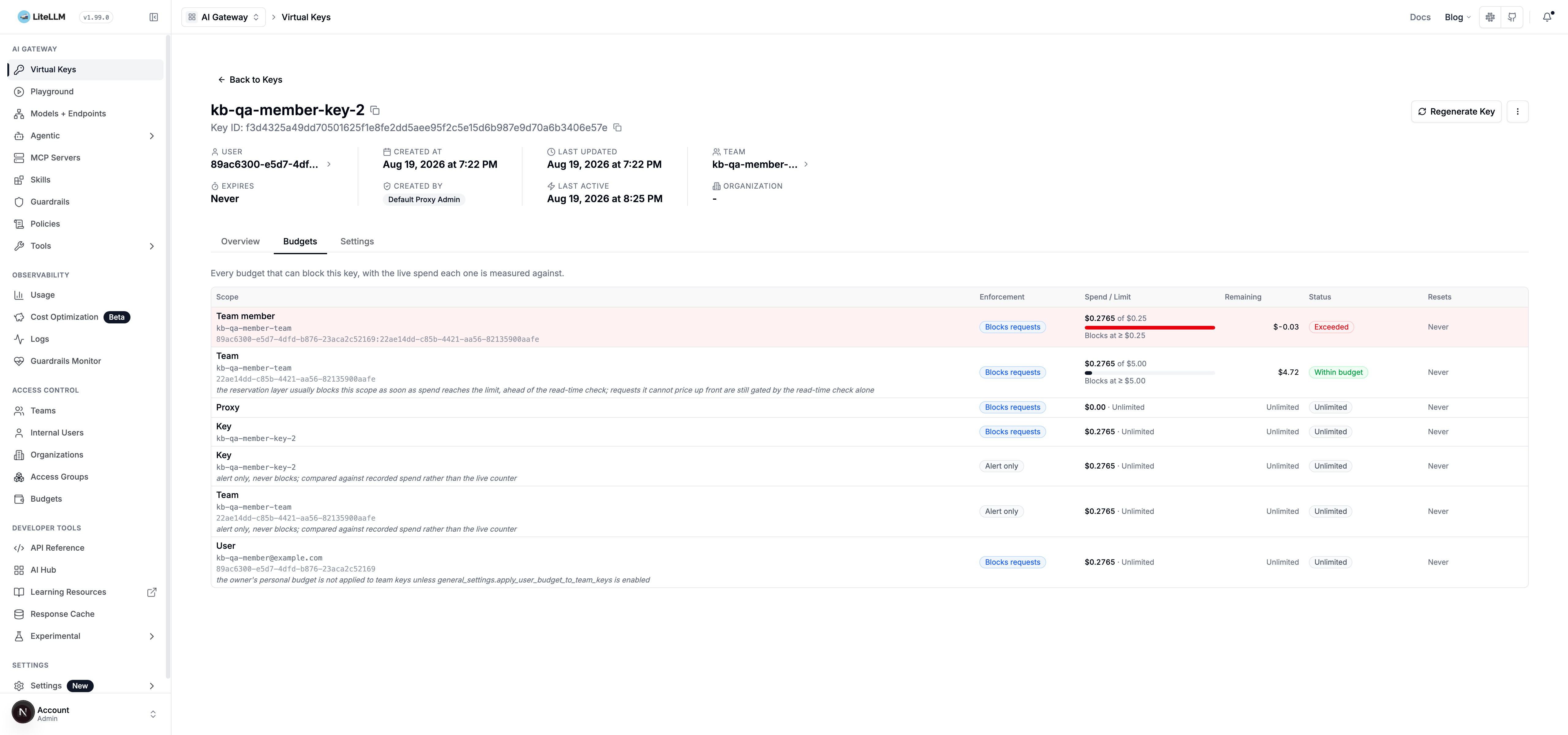This screenshot has height=735, width=1568.
Task: Click Virtual Keys breadcrumb
Action: point(306,17)
